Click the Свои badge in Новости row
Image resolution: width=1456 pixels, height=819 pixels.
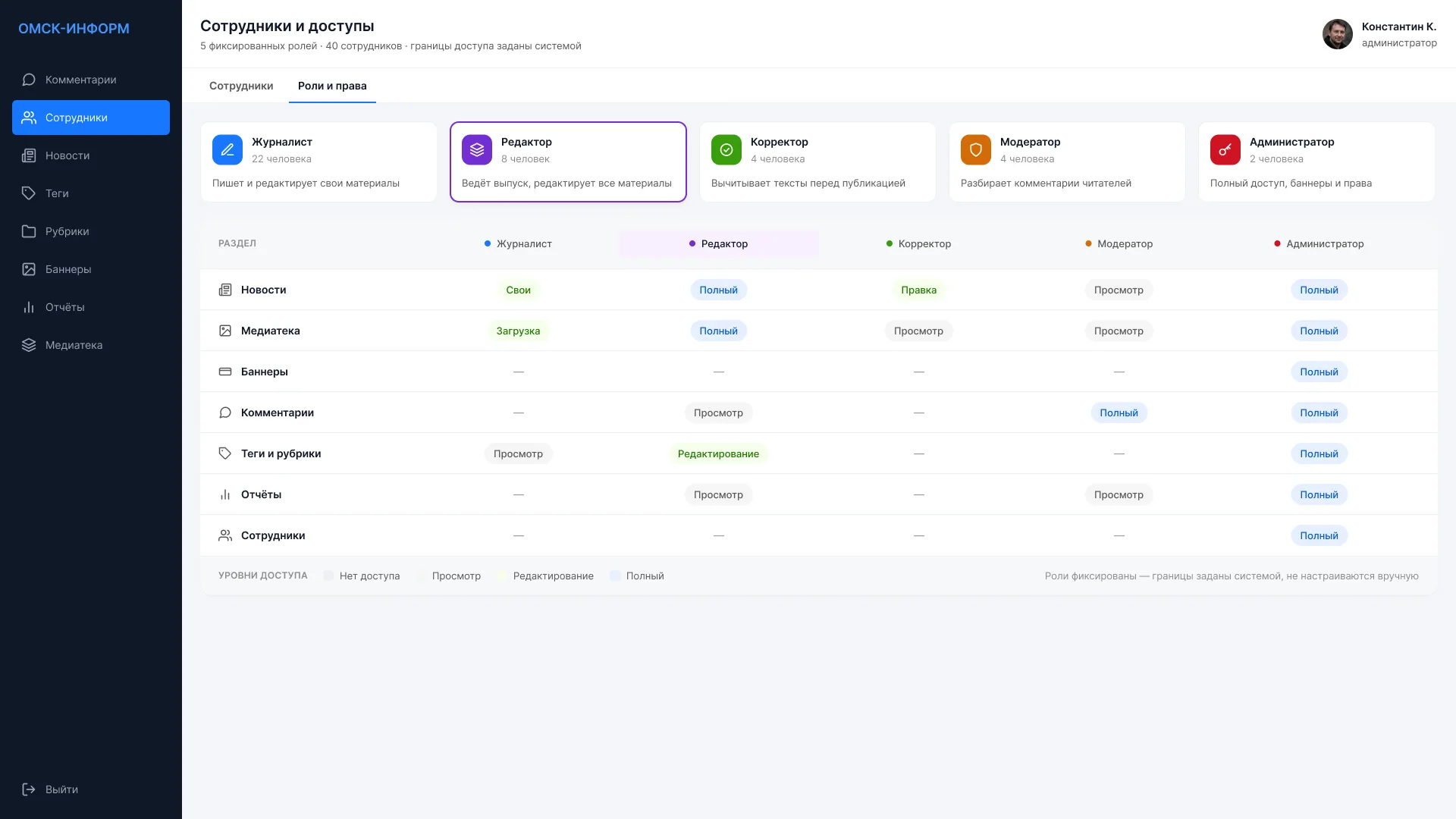point(518,290)
